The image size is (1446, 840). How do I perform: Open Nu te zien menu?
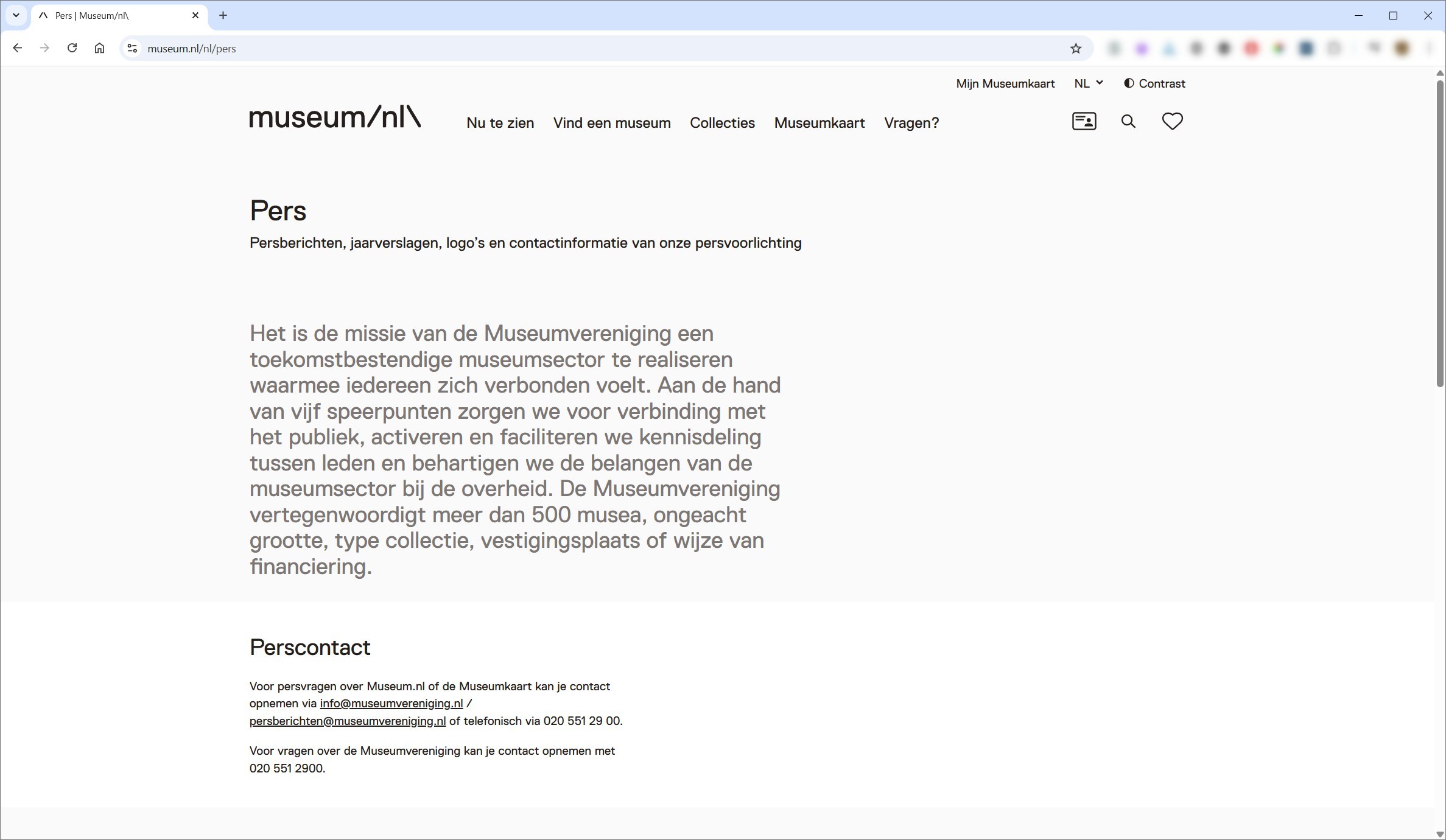(500, 123)
